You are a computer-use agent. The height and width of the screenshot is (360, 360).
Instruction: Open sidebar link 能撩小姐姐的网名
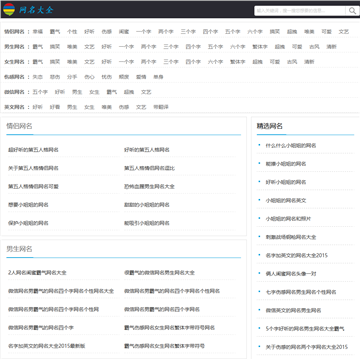[x=286, y=164]
